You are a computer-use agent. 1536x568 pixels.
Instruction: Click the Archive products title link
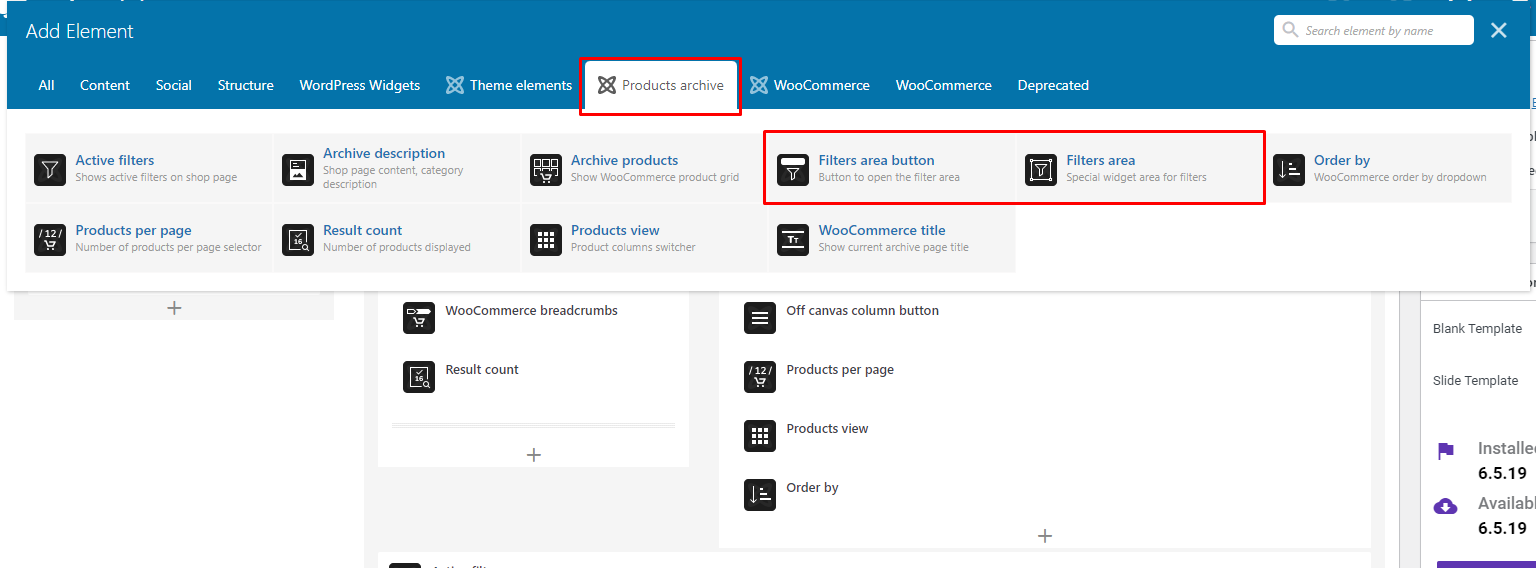pyautogui.click(x=624, y=160)
